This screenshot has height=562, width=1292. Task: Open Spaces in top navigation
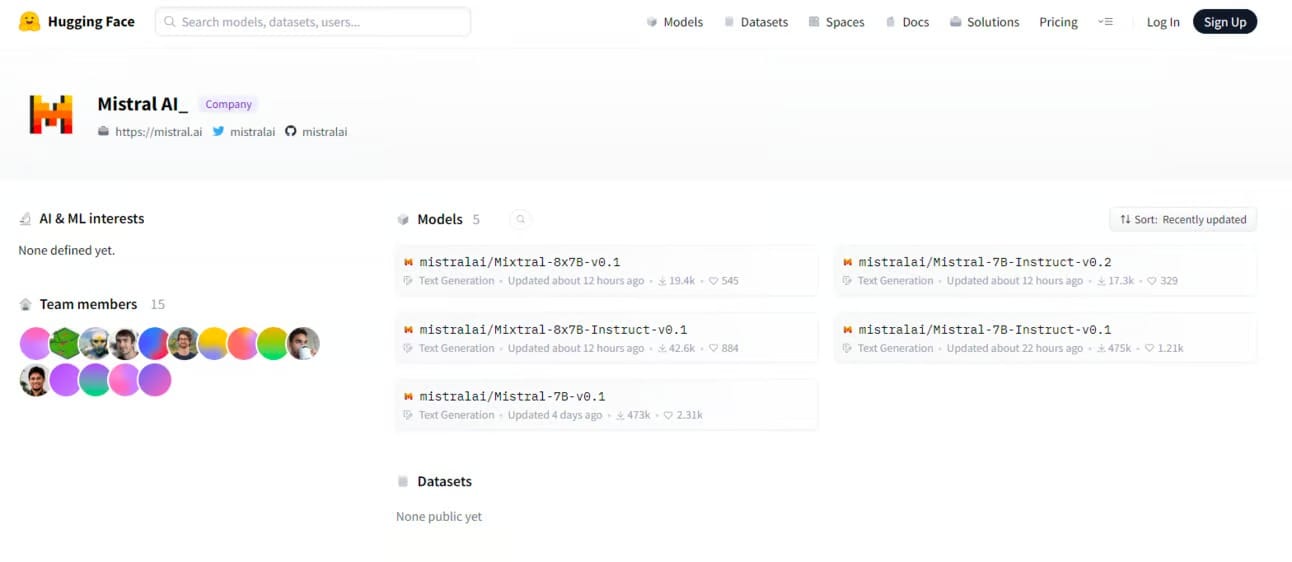[836, 22]
